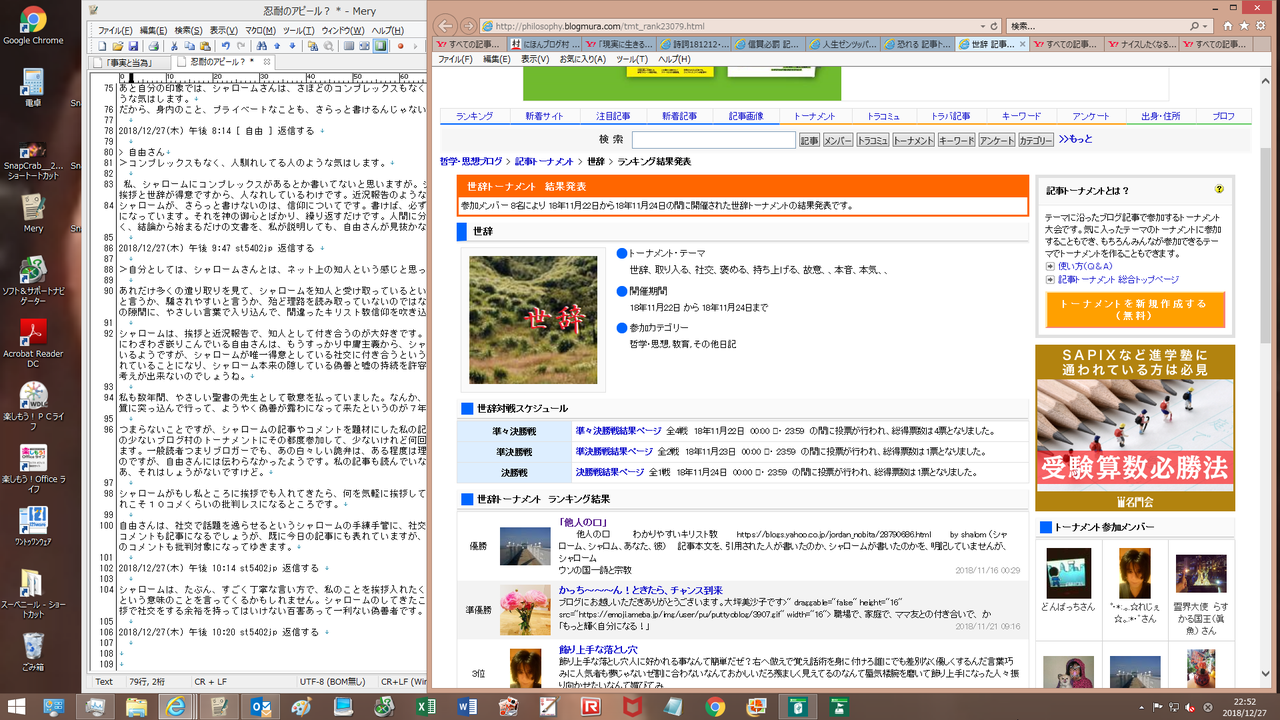Click the Cut scissors icon in Mery

click(174, 46)
